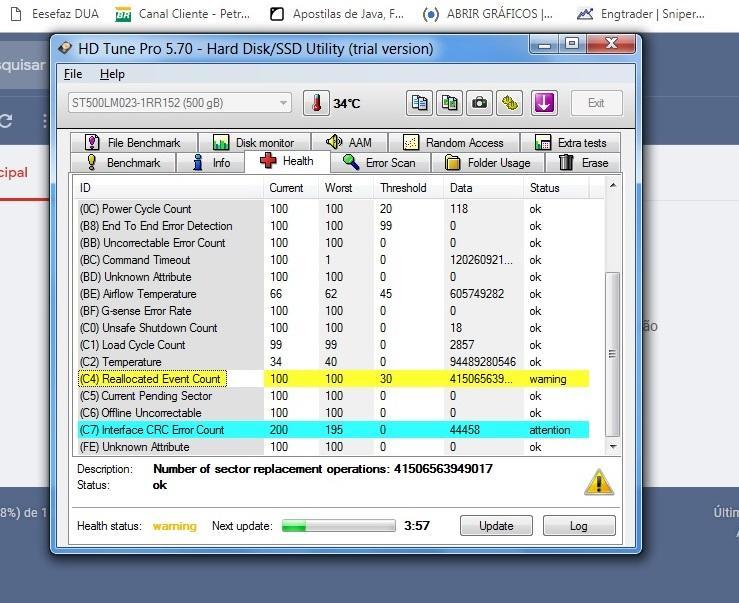Select the Health tab
The image size is (739, 603).
click(287, 161)
